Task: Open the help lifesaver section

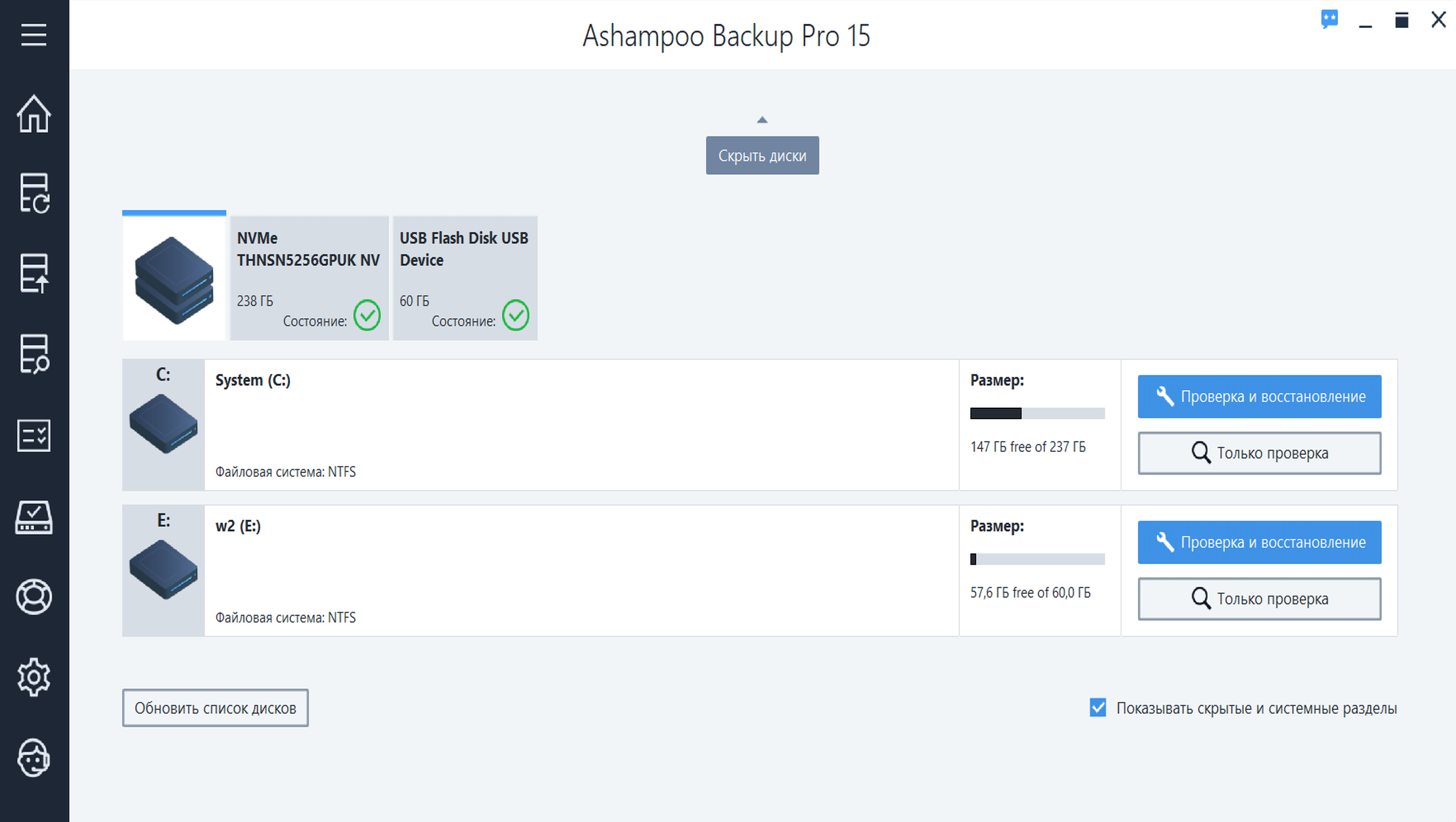Action: tap(33, 597)
